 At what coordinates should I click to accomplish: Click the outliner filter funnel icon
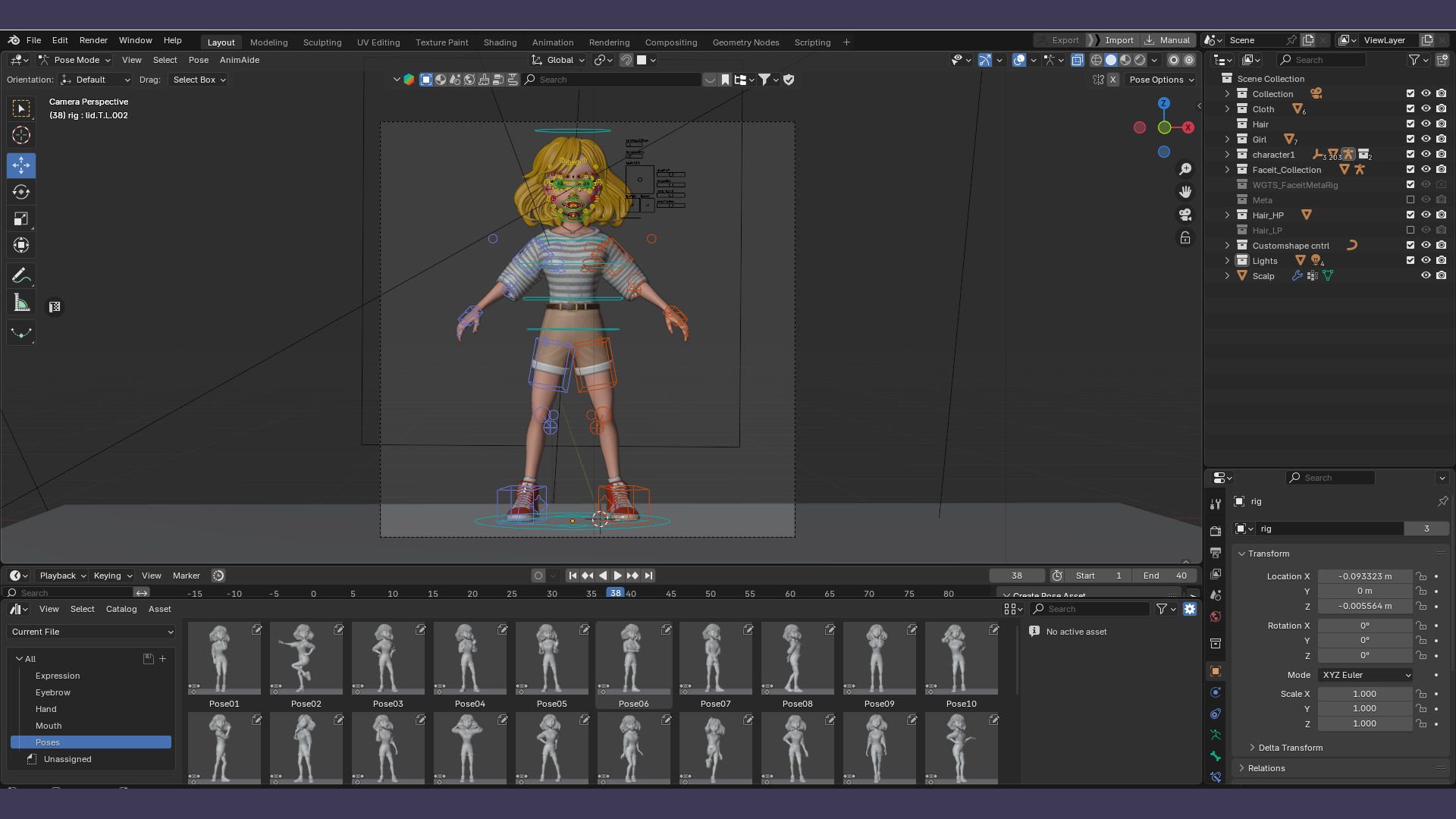point(1414,60)
